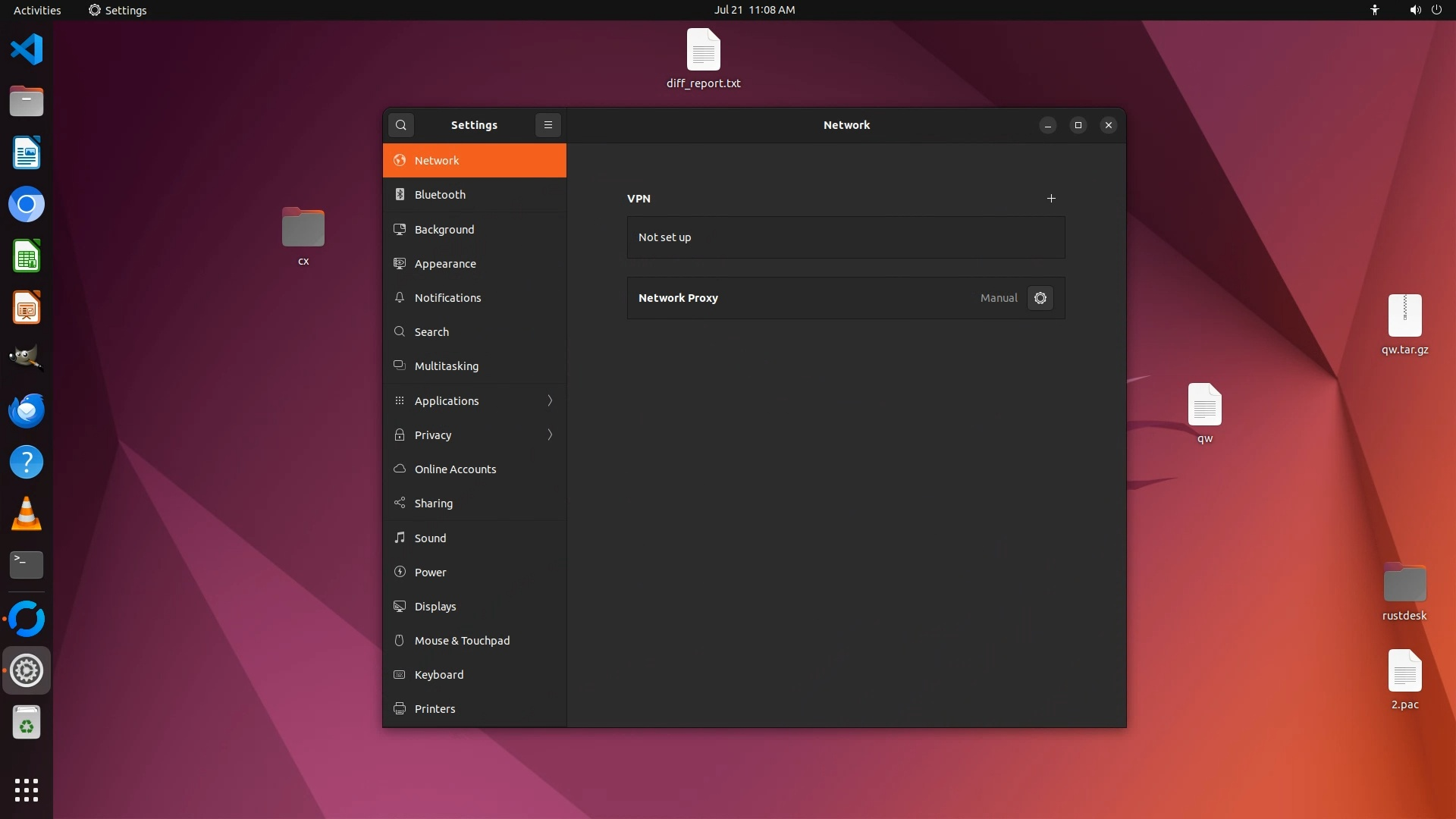The image size is (1456, 819).
Task: Open the Settings hamburger menu
Action: [548, 125]
